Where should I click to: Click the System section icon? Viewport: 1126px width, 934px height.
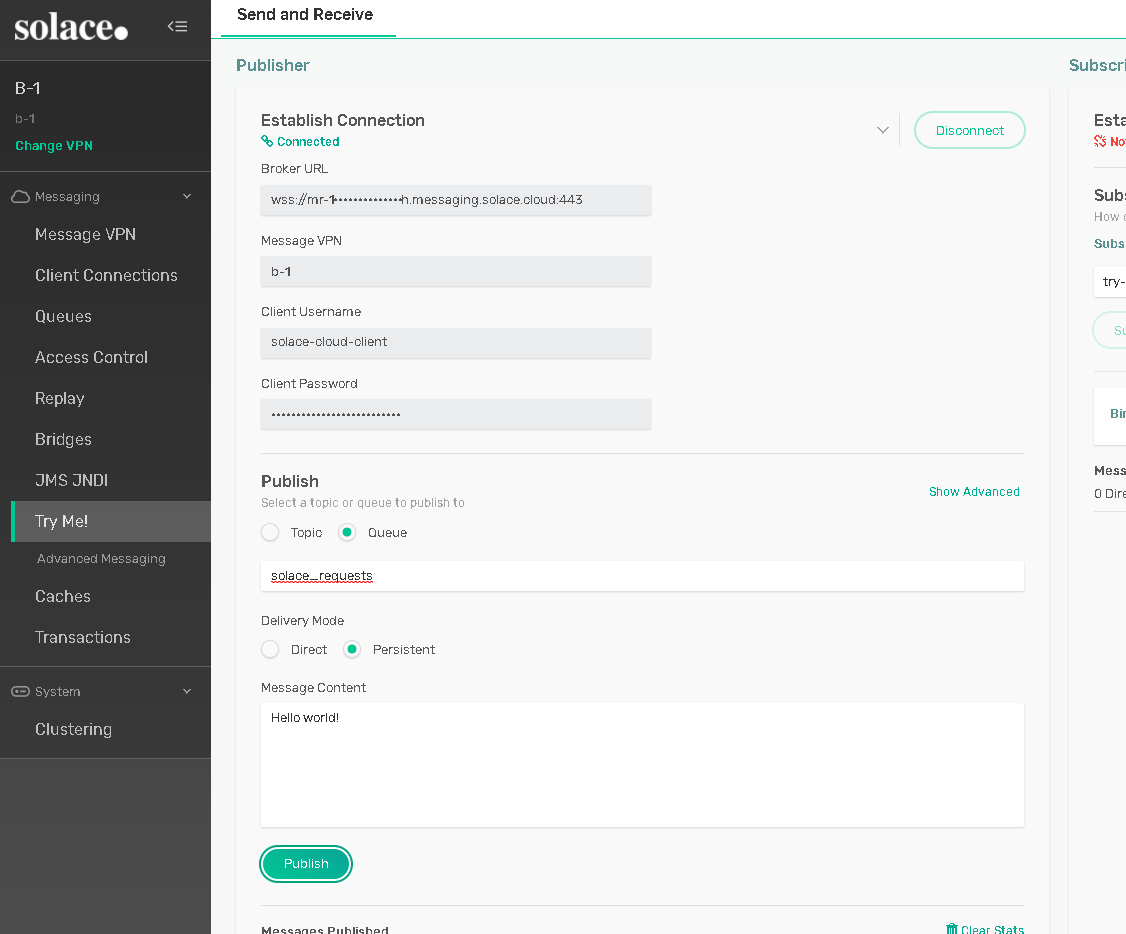click(x=20, y=692)
